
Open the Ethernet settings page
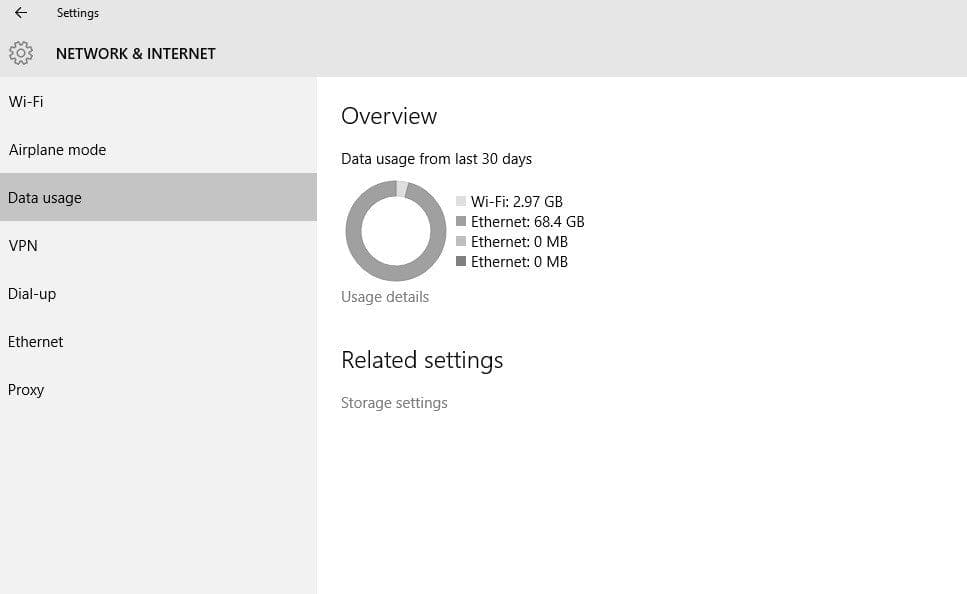[35, 341]
